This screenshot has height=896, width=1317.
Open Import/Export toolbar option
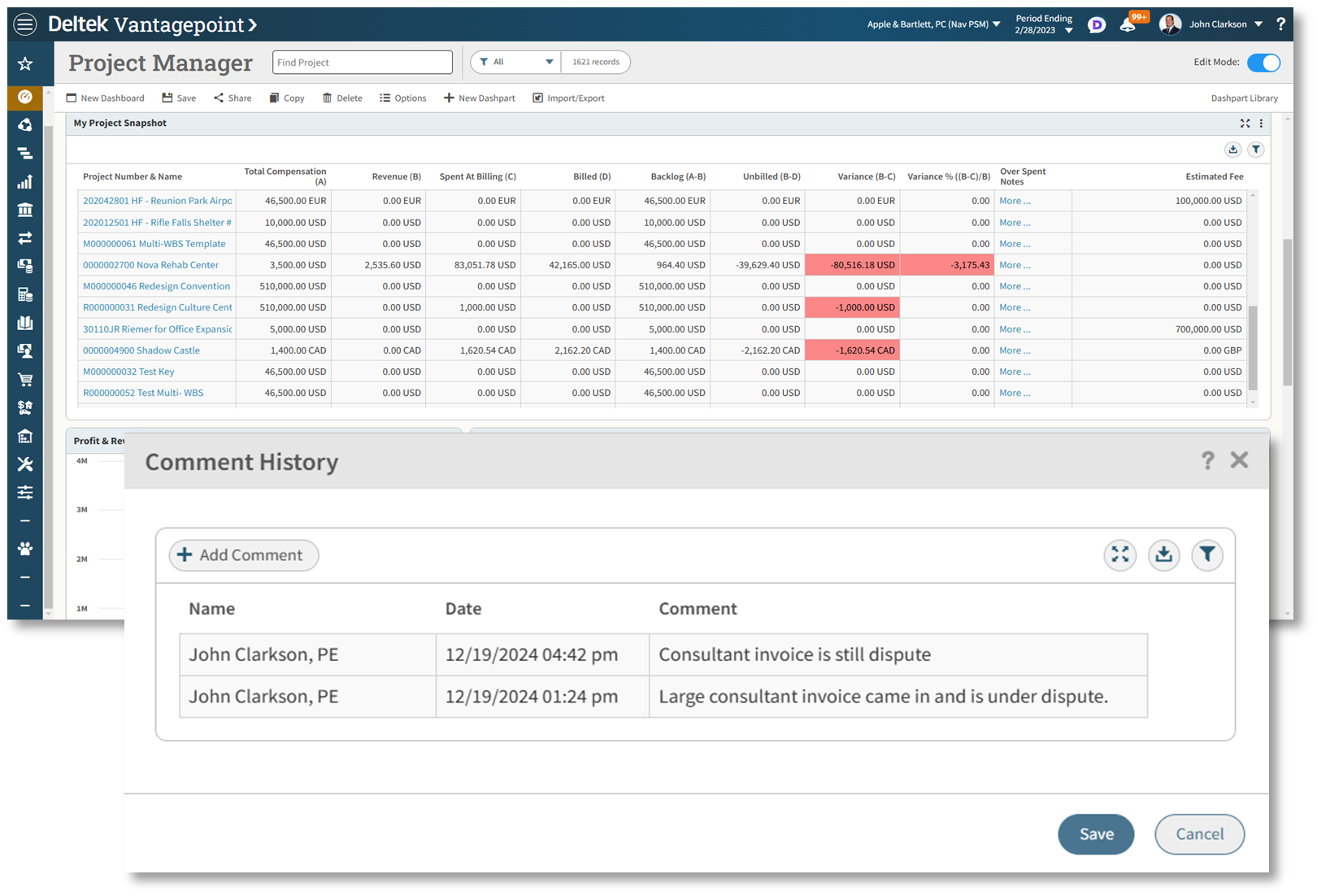tap(568, 98)
